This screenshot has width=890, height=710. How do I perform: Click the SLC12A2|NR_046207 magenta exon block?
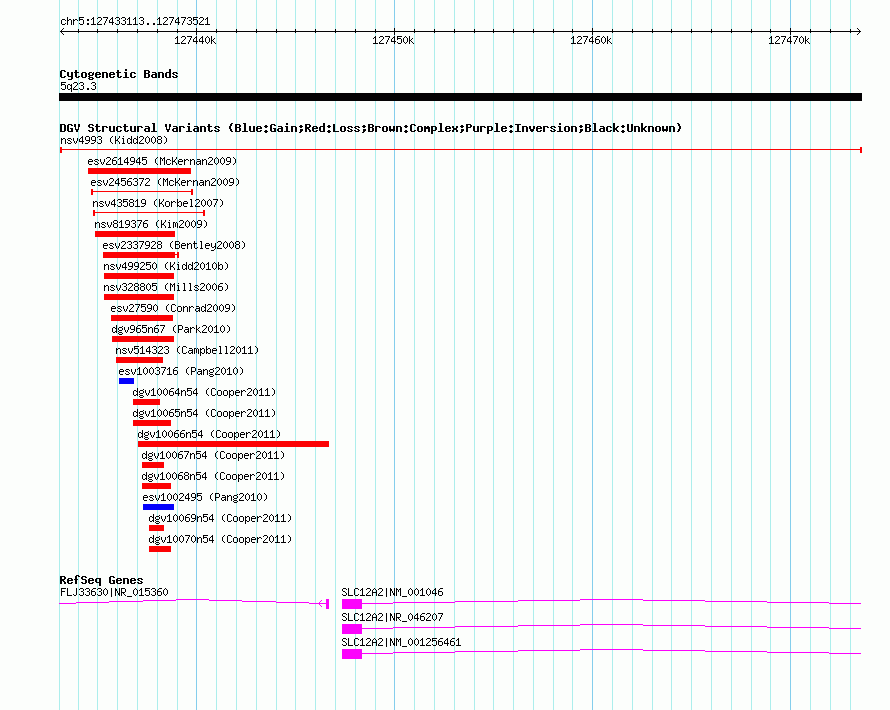[x=352, y=629]
